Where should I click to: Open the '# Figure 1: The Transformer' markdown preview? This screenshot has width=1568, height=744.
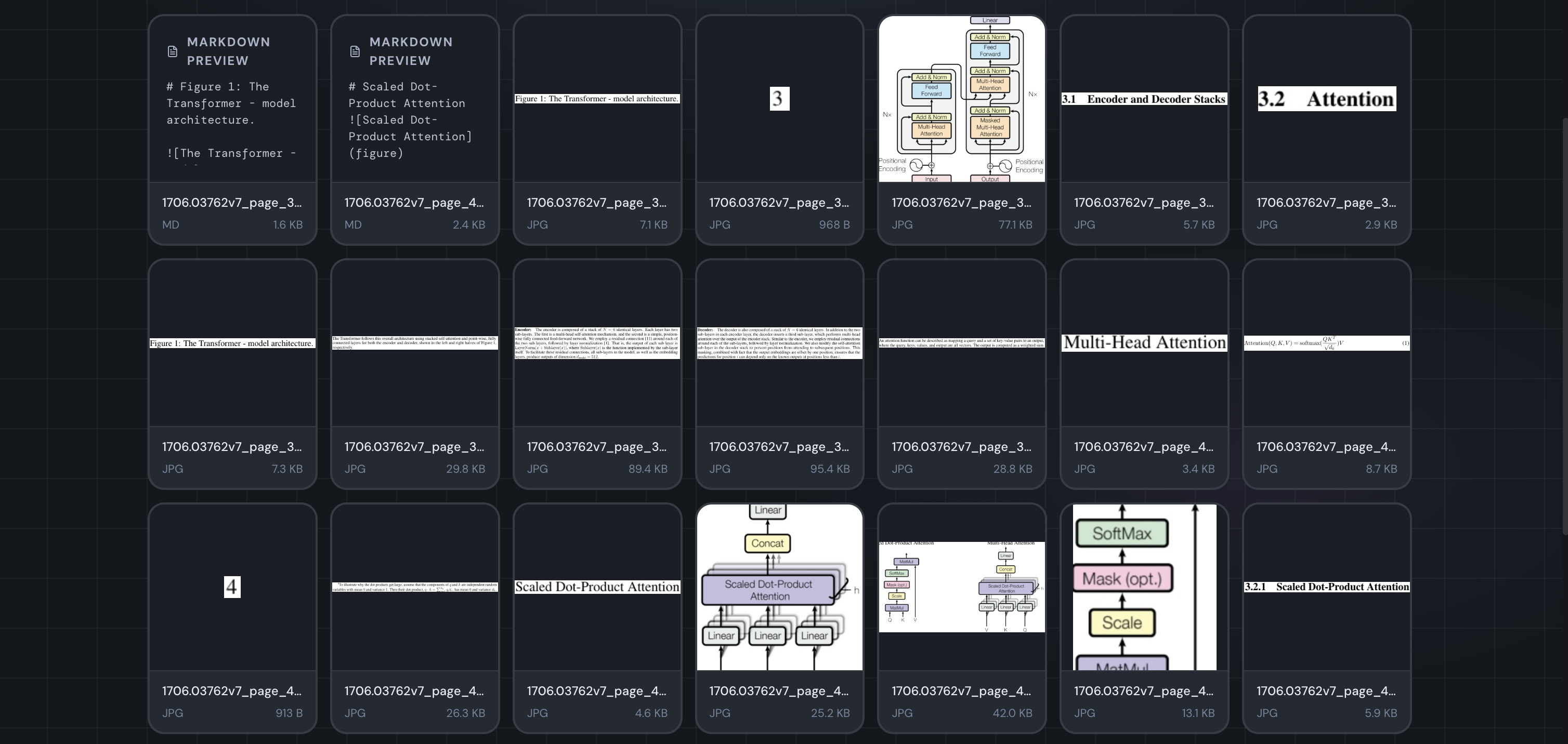click(232, 99)
